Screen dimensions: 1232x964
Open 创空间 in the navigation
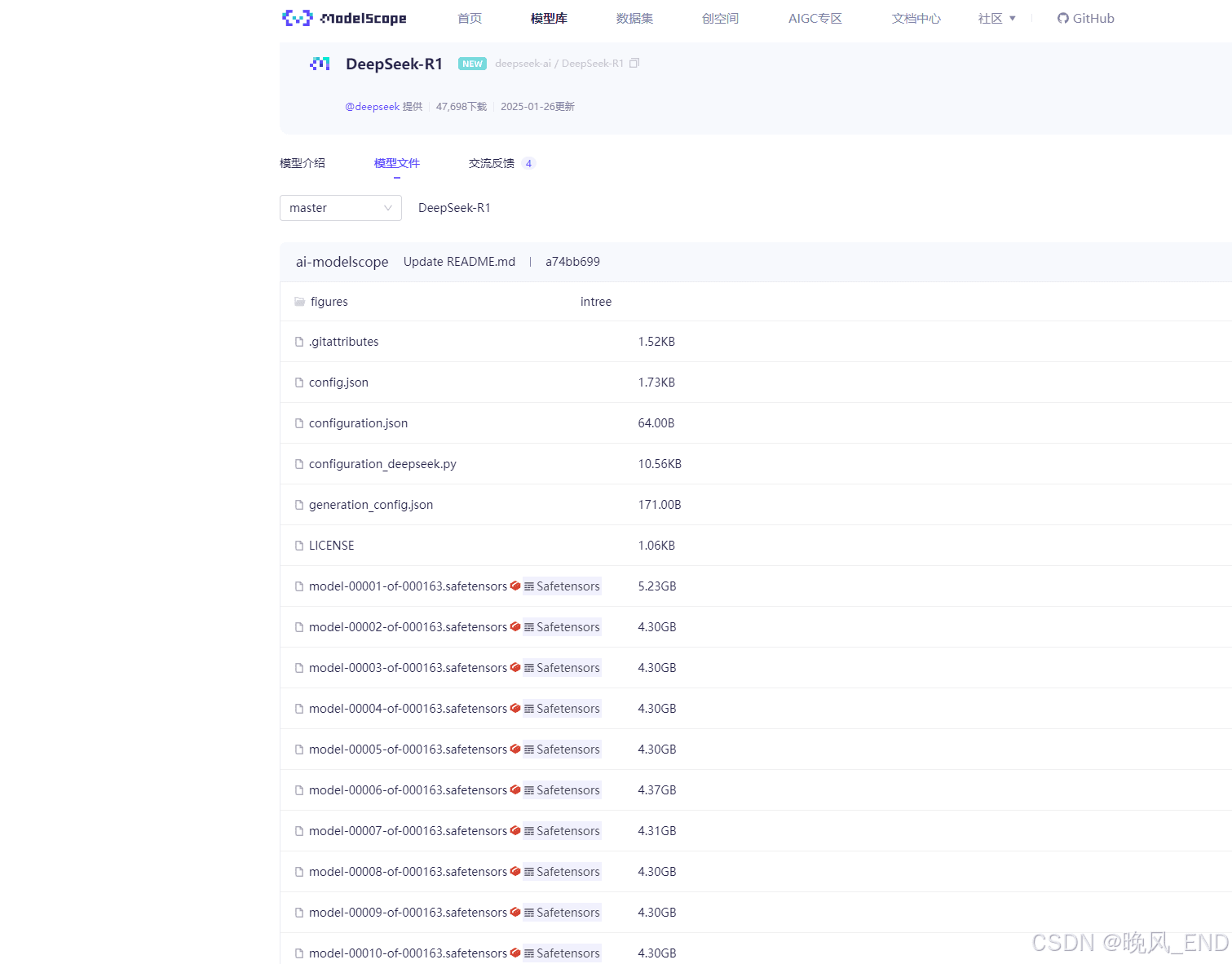click(720, 18)
